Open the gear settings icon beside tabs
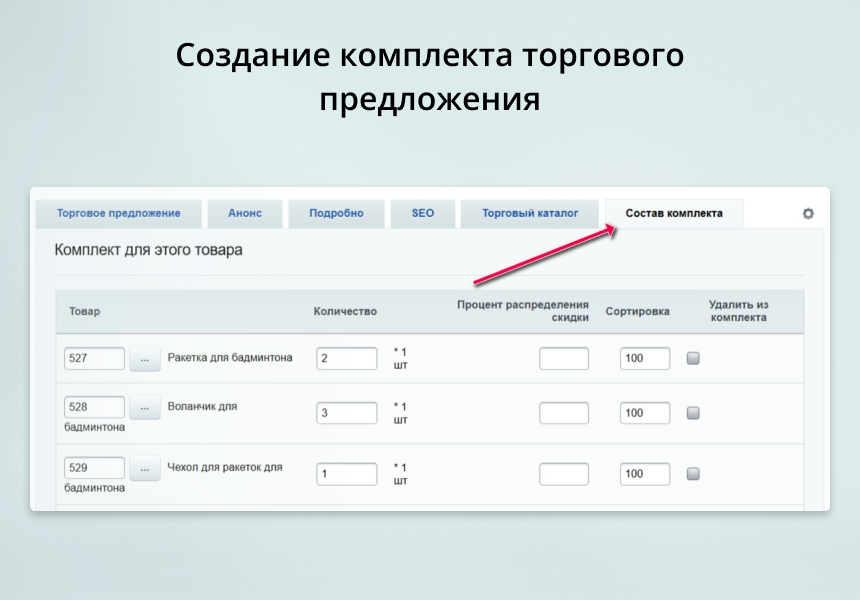Screen dimensions: 860x600 pyautogui.click(x=808, y=214)
